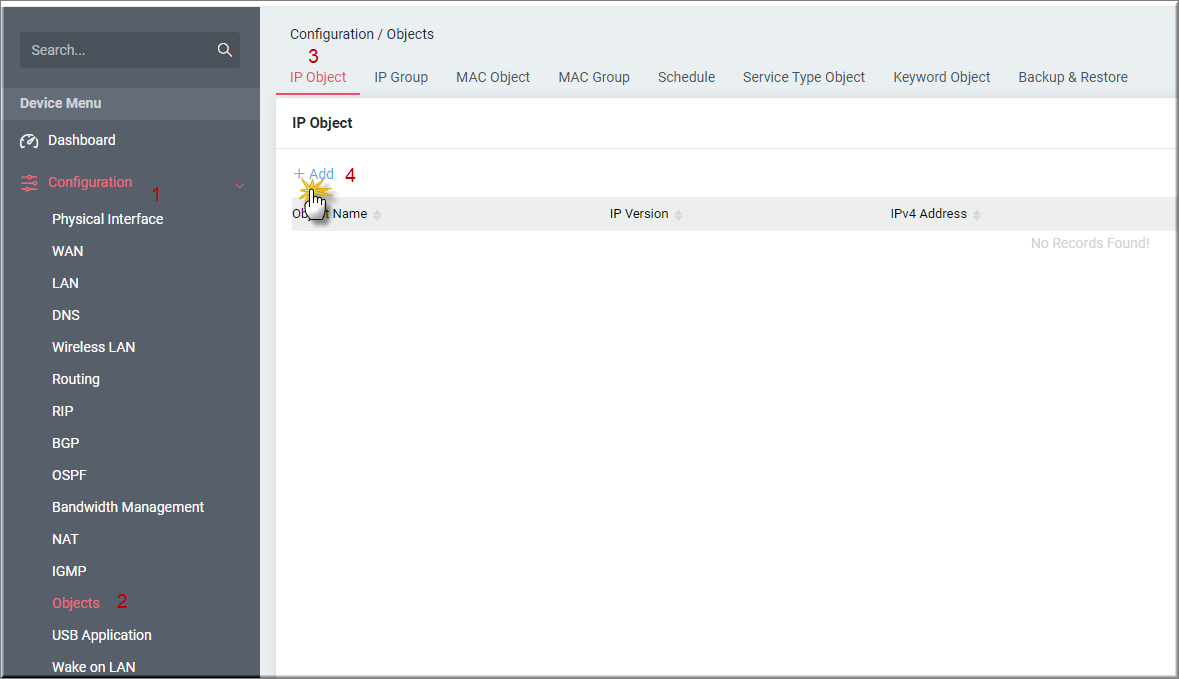Open the MAC Object tab

pos(493,77)
